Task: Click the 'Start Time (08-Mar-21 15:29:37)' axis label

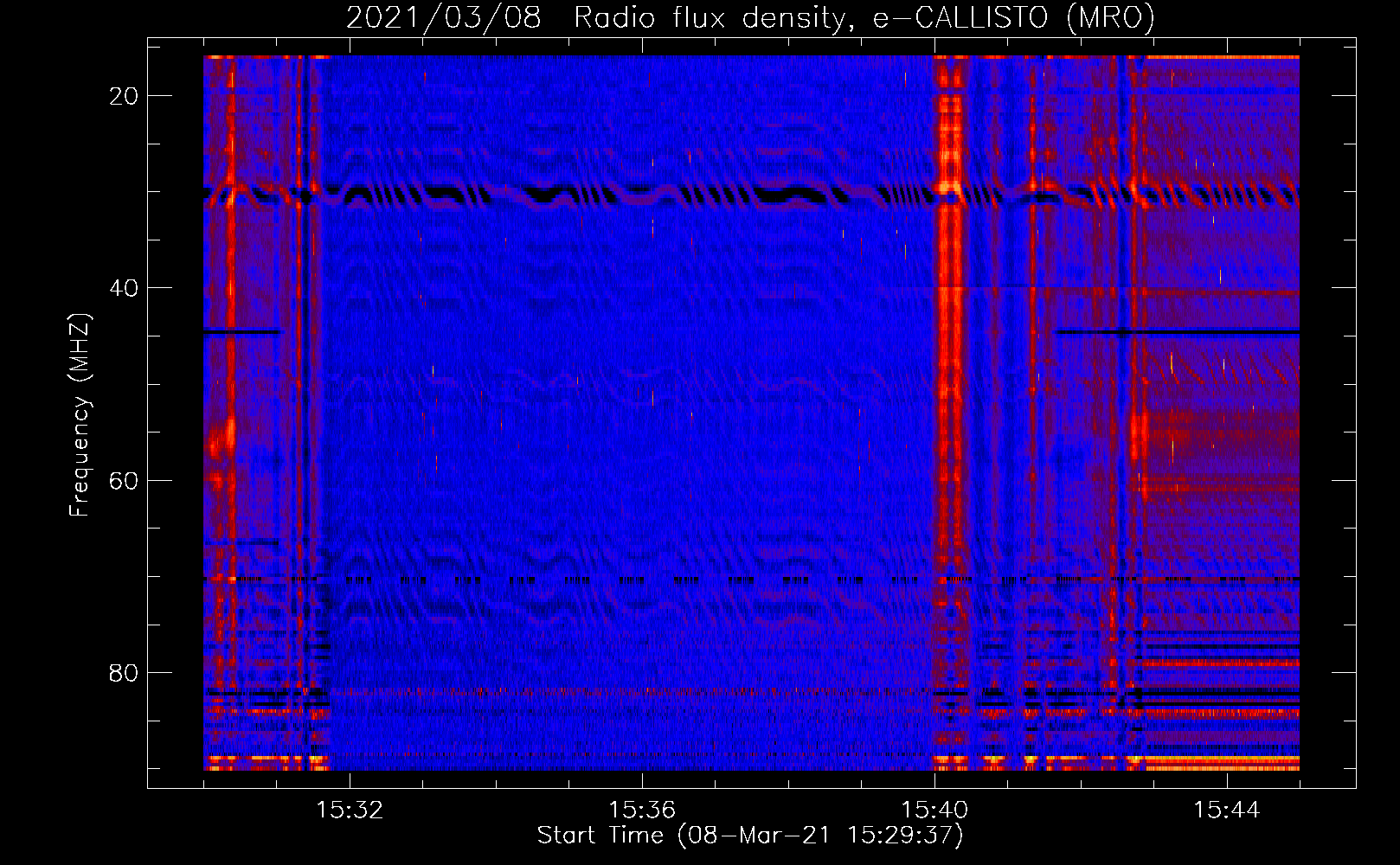Action: coord(750,836)
